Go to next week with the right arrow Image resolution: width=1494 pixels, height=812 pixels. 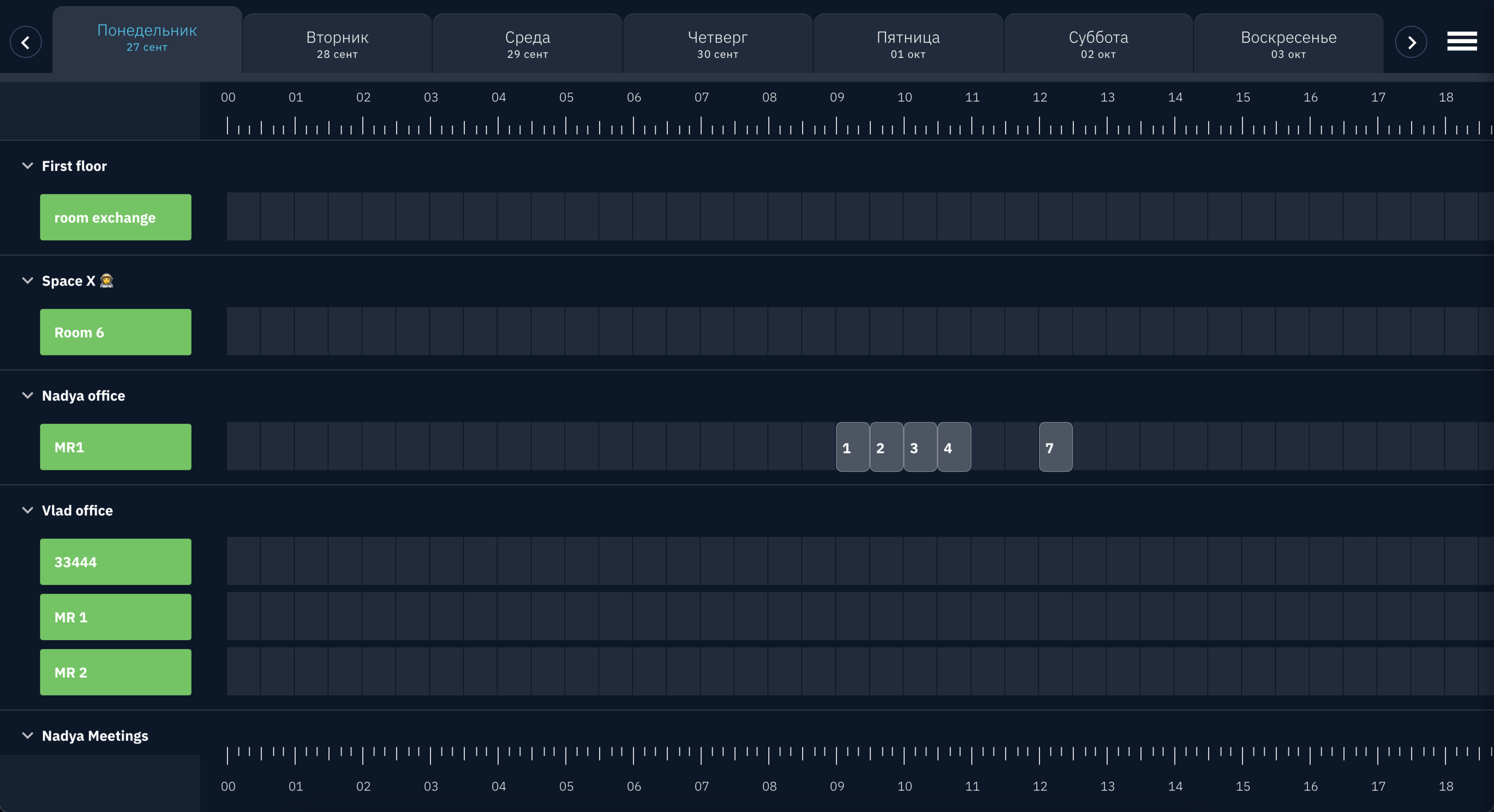[x=1411, y=42]
